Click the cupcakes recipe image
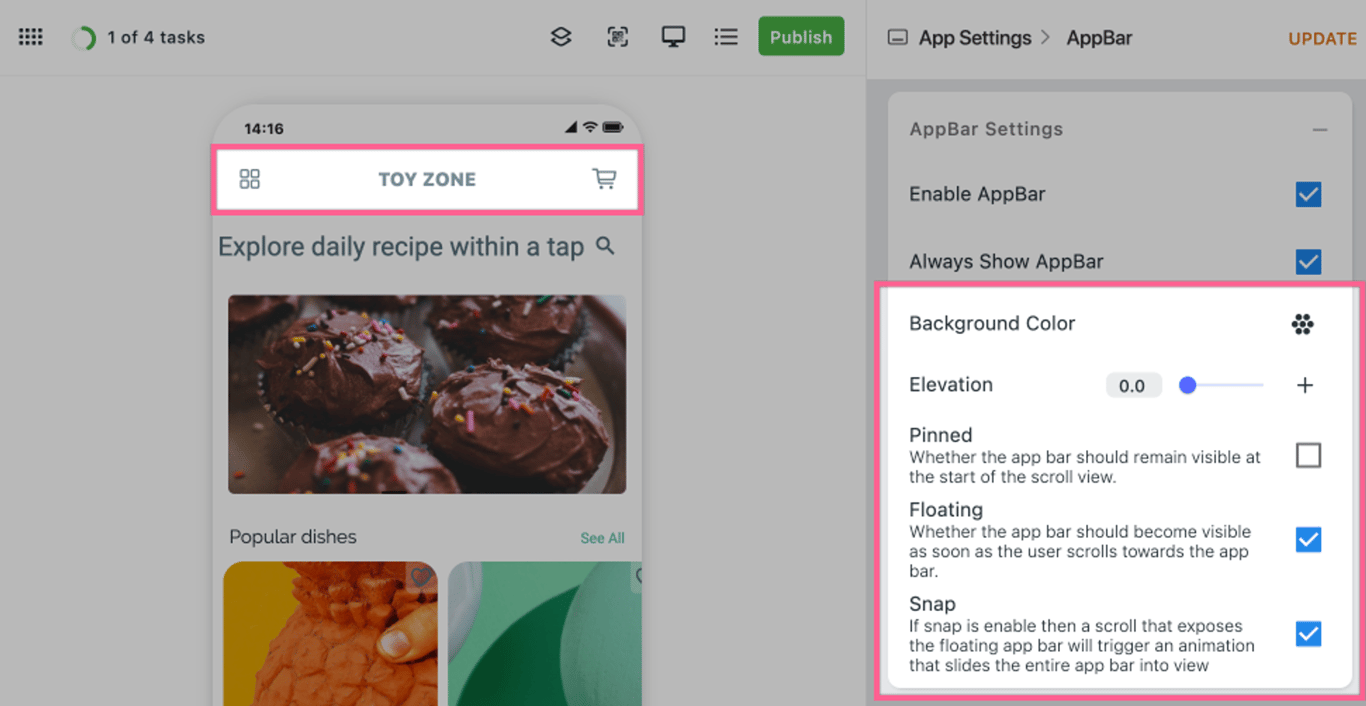 coord(427,394)
